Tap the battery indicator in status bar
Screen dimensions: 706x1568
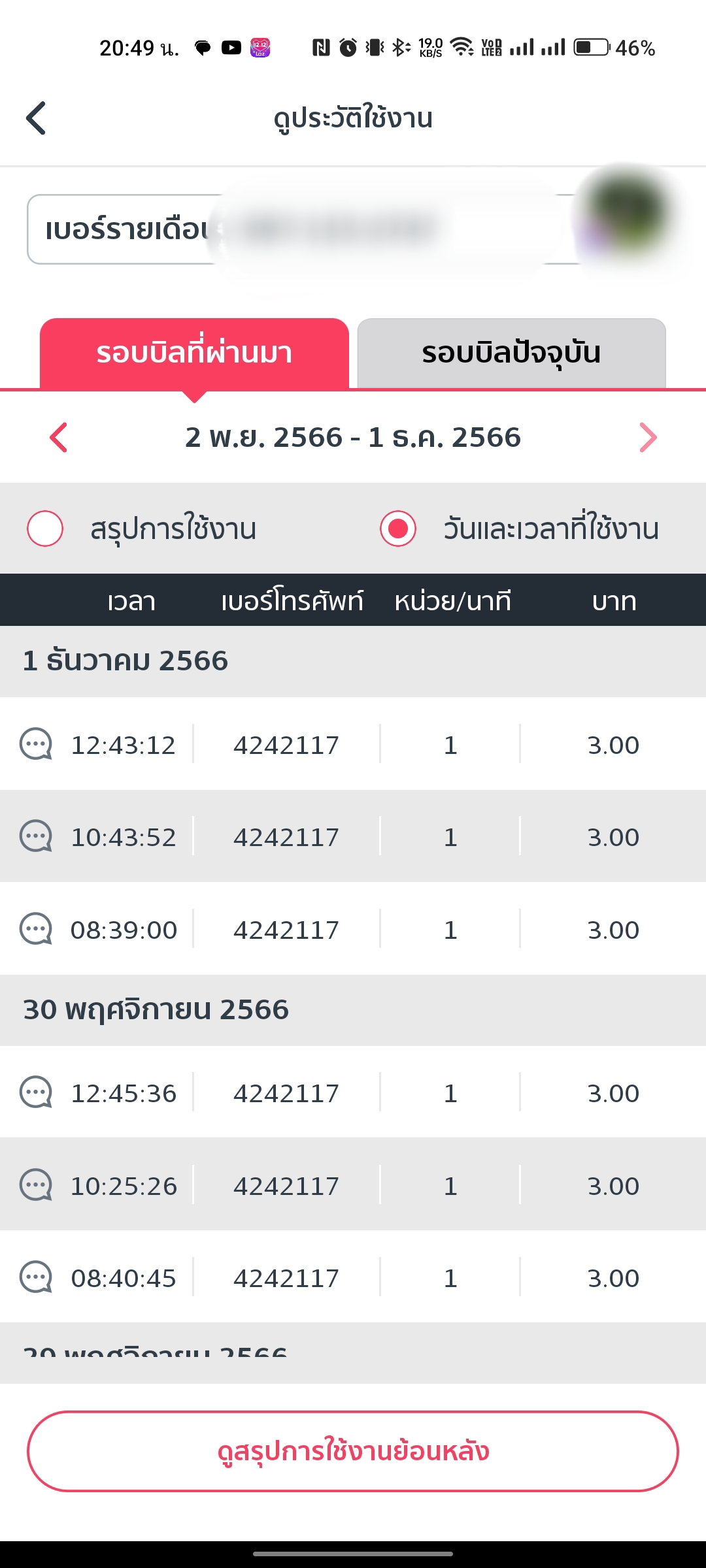[x=592, y=48]
